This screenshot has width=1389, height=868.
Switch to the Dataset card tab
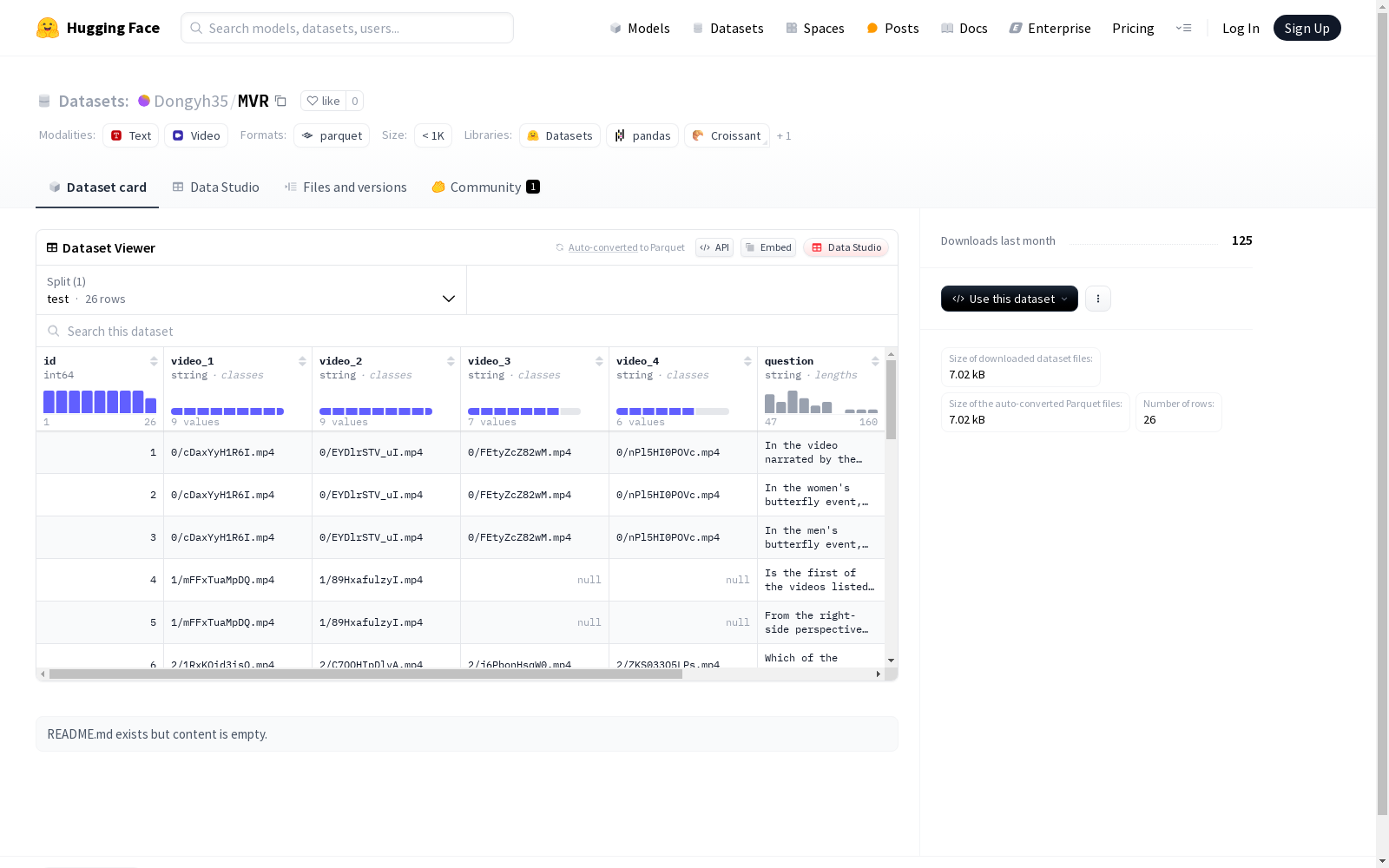pyautogui.click(x=97, y=187)
